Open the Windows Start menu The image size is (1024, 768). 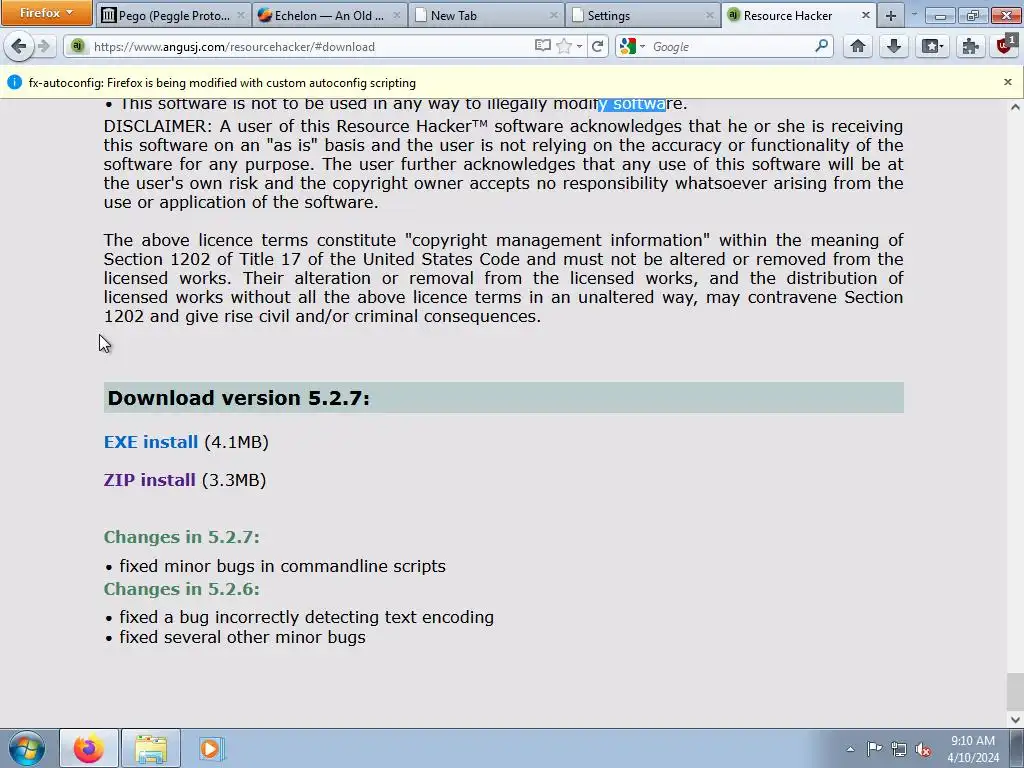[27, 748]
